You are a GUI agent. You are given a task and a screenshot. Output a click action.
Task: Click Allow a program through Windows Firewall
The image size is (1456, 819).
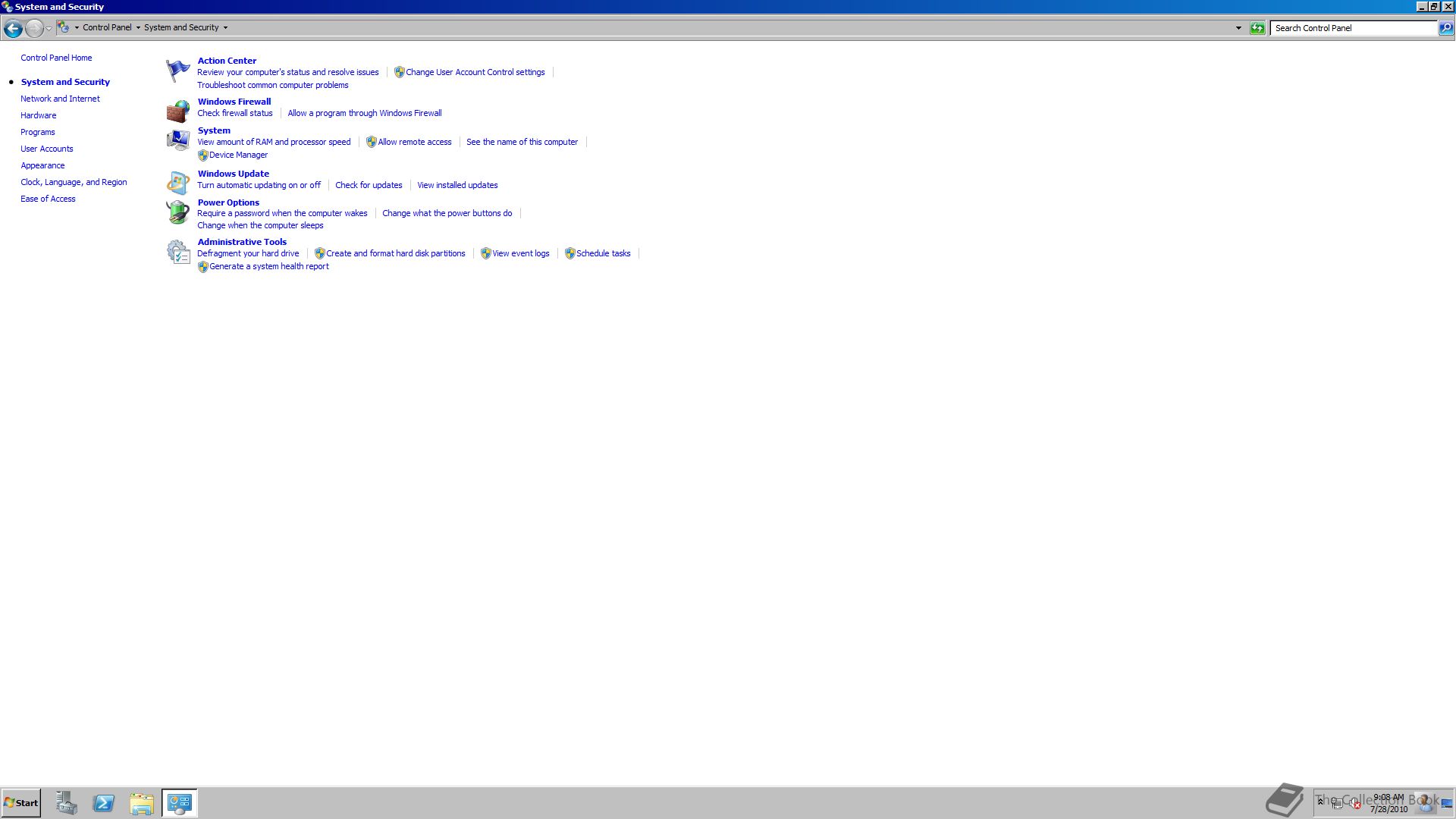tap(365, 113)
